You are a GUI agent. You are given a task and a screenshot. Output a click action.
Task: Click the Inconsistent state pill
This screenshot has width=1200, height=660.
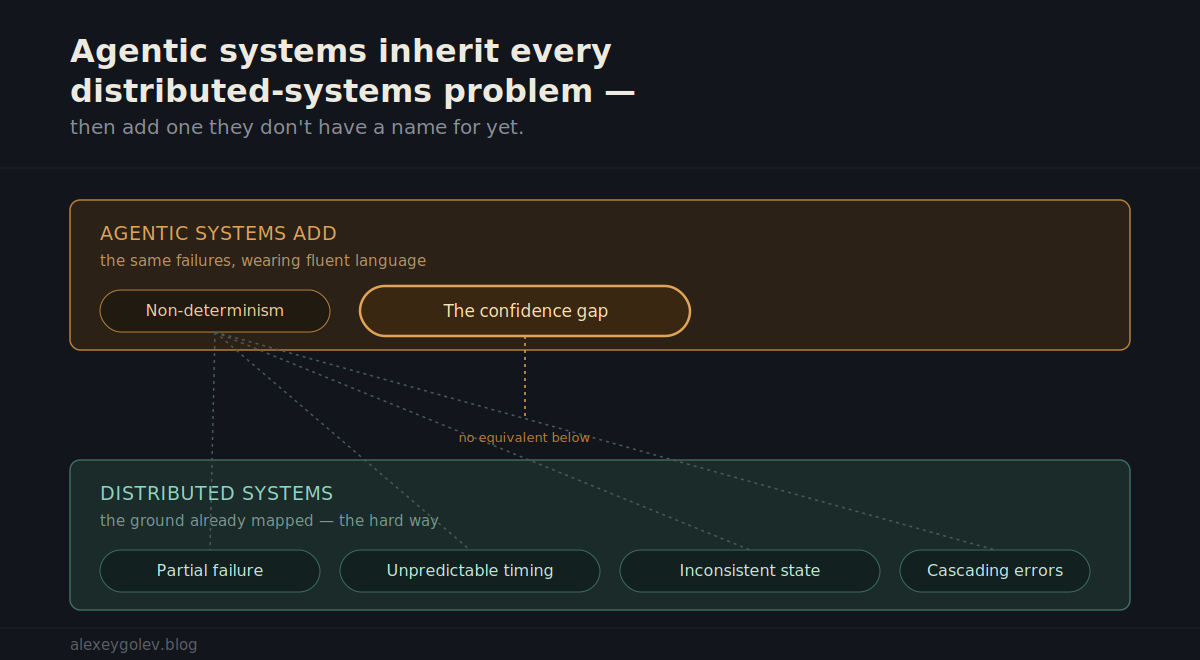point(750,571)
